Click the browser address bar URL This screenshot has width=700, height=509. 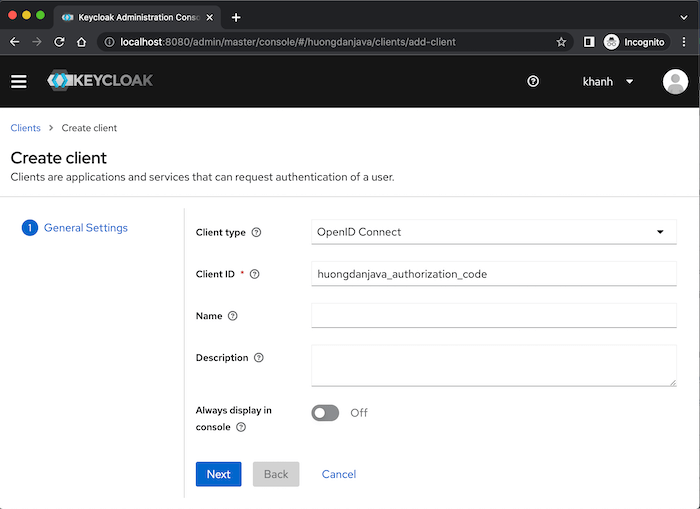288,42
